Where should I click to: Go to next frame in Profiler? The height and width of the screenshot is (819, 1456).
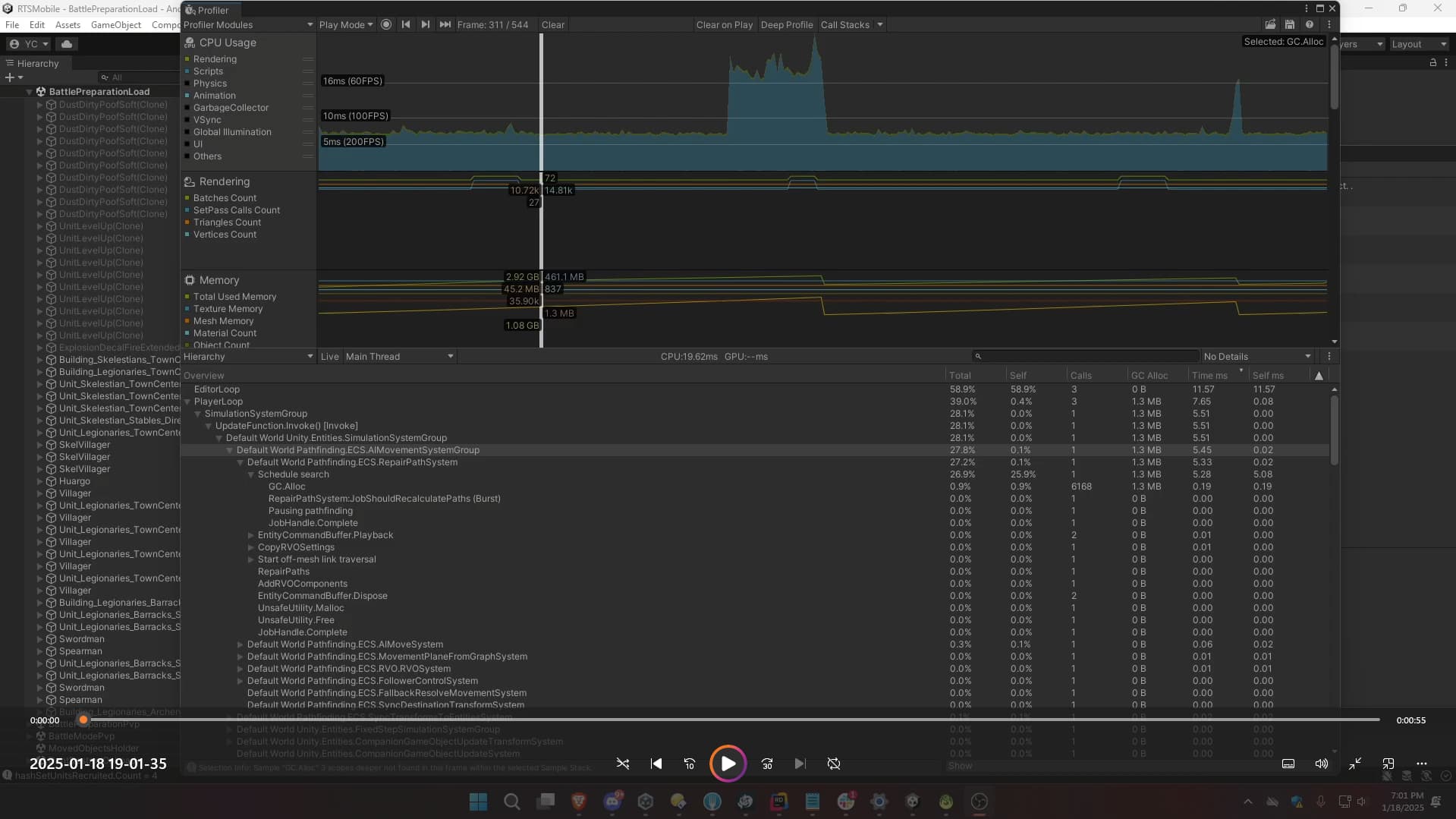click(x=426, y=24)
